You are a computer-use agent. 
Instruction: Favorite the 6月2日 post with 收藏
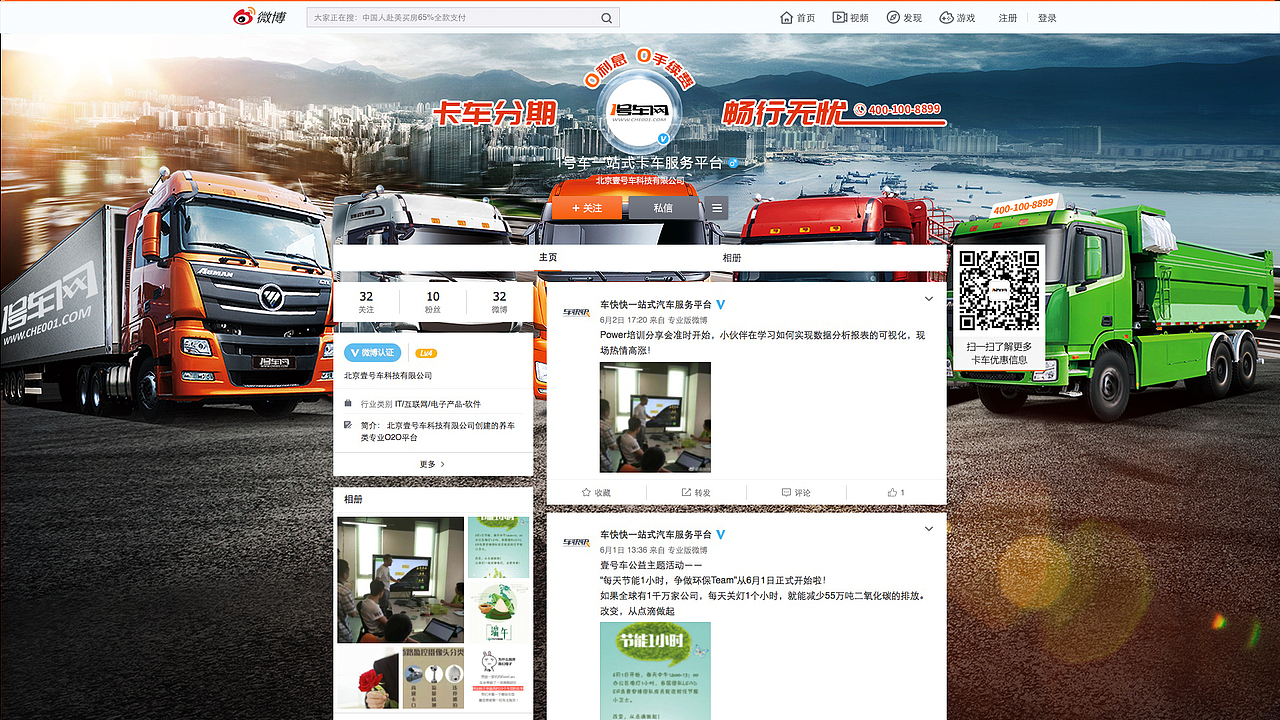[x=596, y=492]
